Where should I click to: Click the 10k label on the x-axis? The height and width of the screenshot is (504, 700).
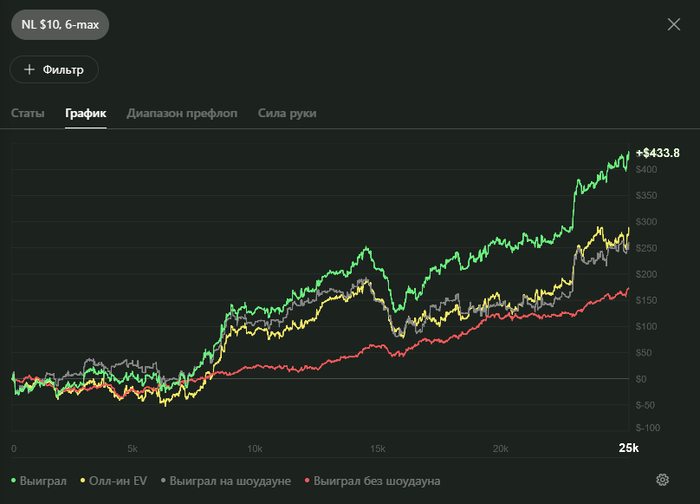point(255,449)
